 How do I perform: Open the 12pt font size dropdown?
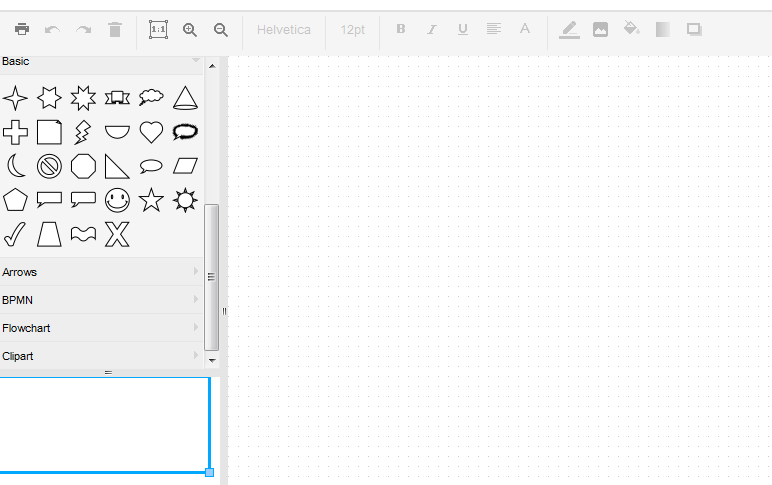[x=353, y=30]
